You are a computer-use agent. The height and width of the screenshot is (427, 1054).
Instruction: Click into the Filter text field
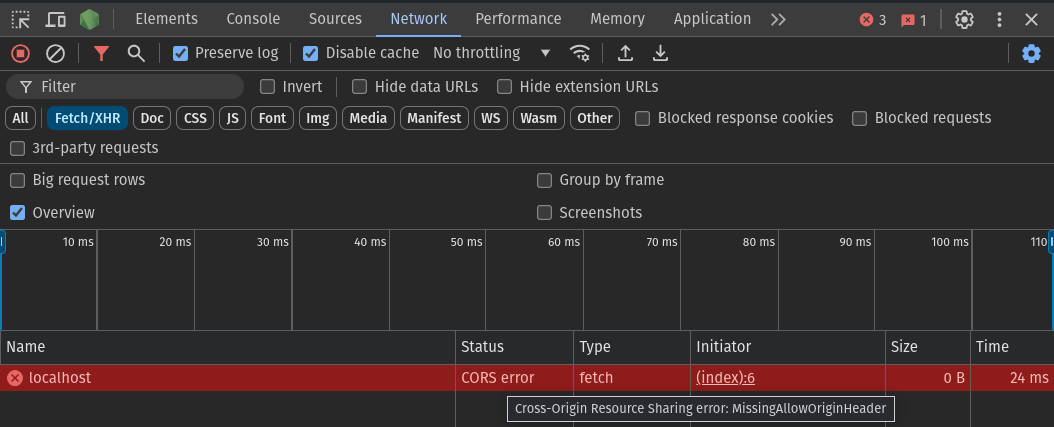[125, 87]
